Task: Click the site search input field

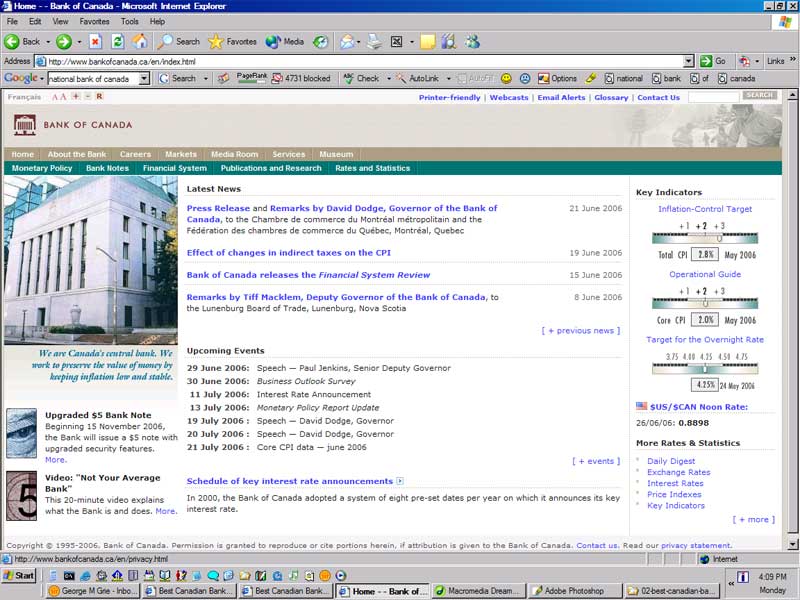Action: click(713, 97)
